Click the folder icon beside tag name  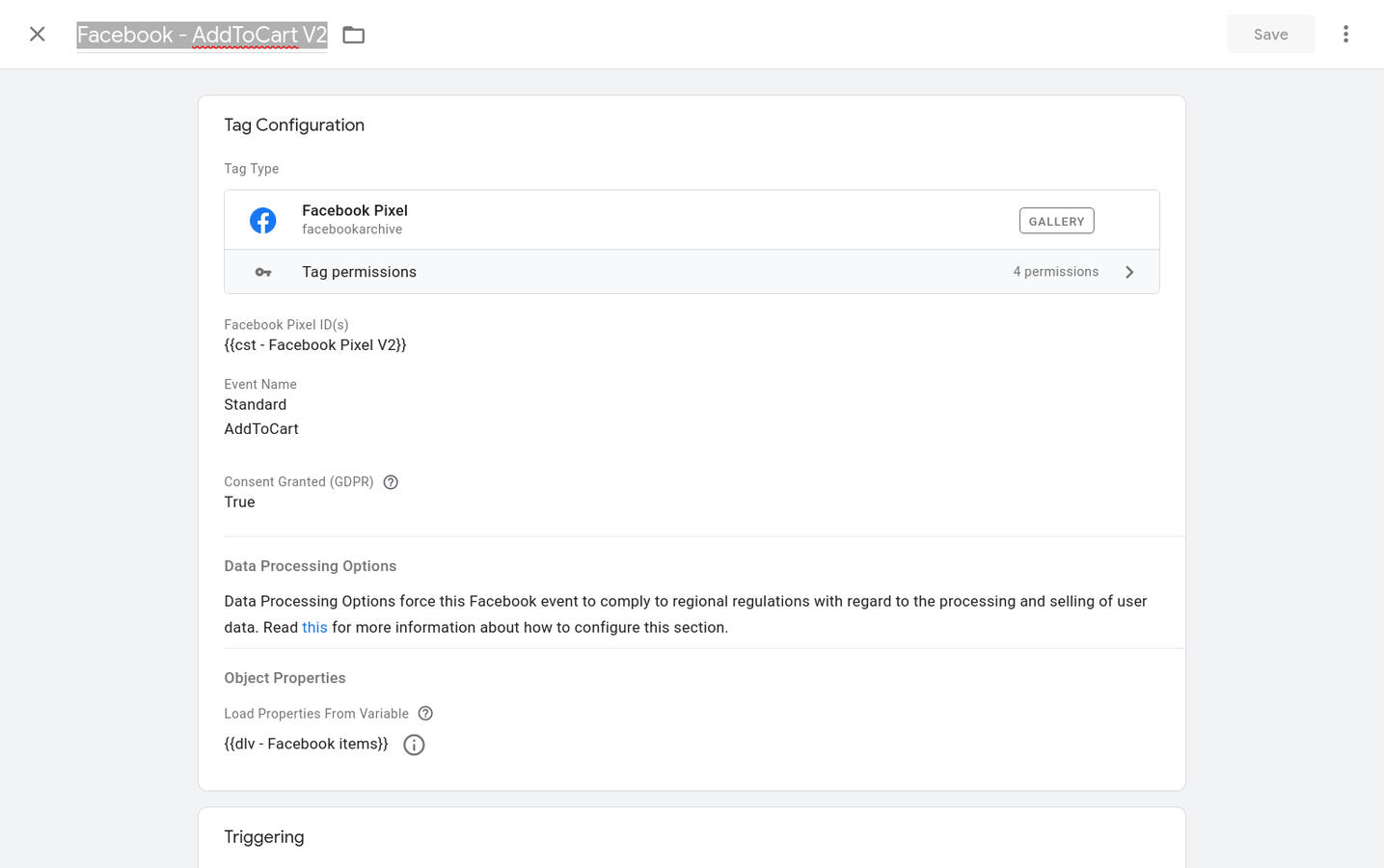pyautogui.click(x=354, y=35)
